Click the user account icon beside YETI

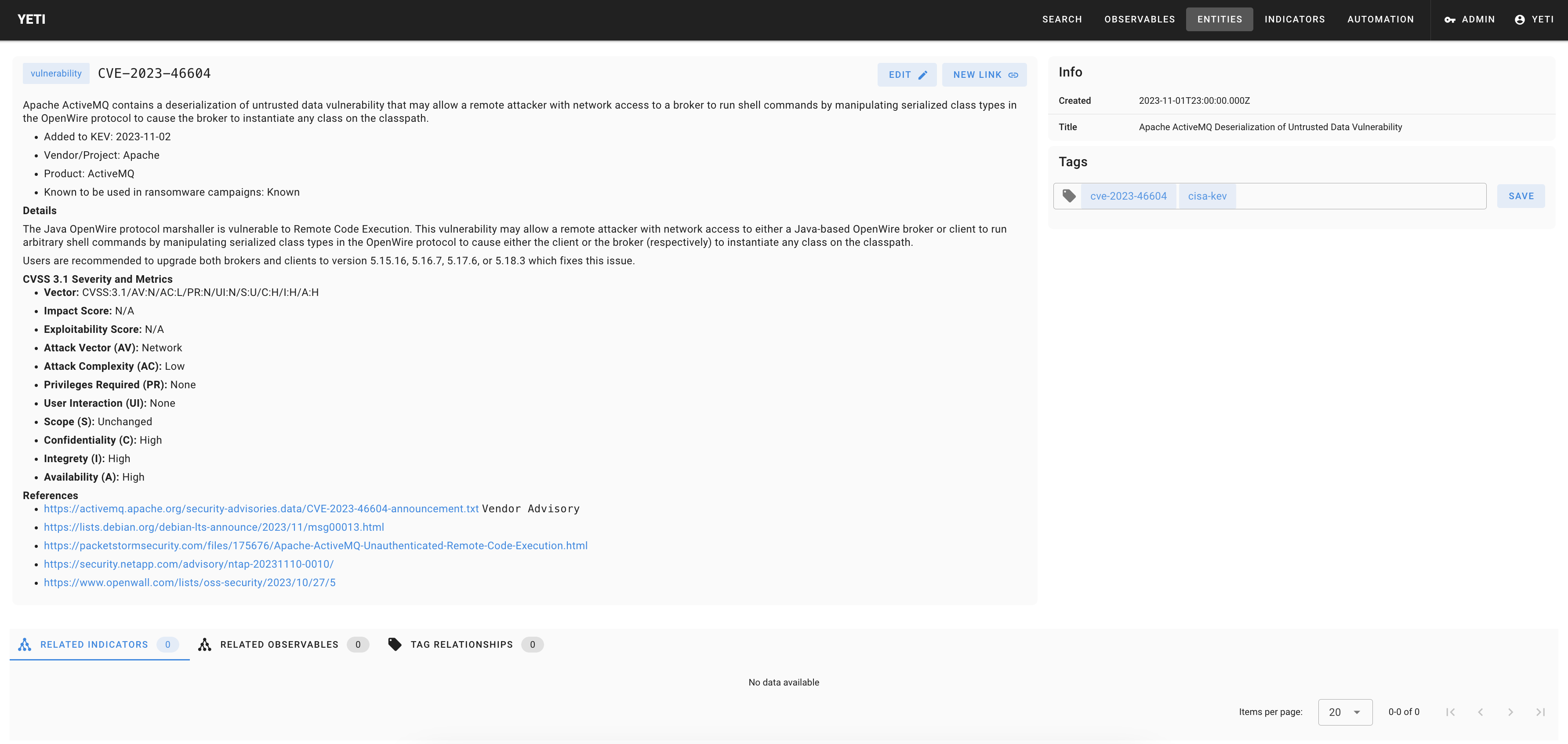(x=1519, y=19)
